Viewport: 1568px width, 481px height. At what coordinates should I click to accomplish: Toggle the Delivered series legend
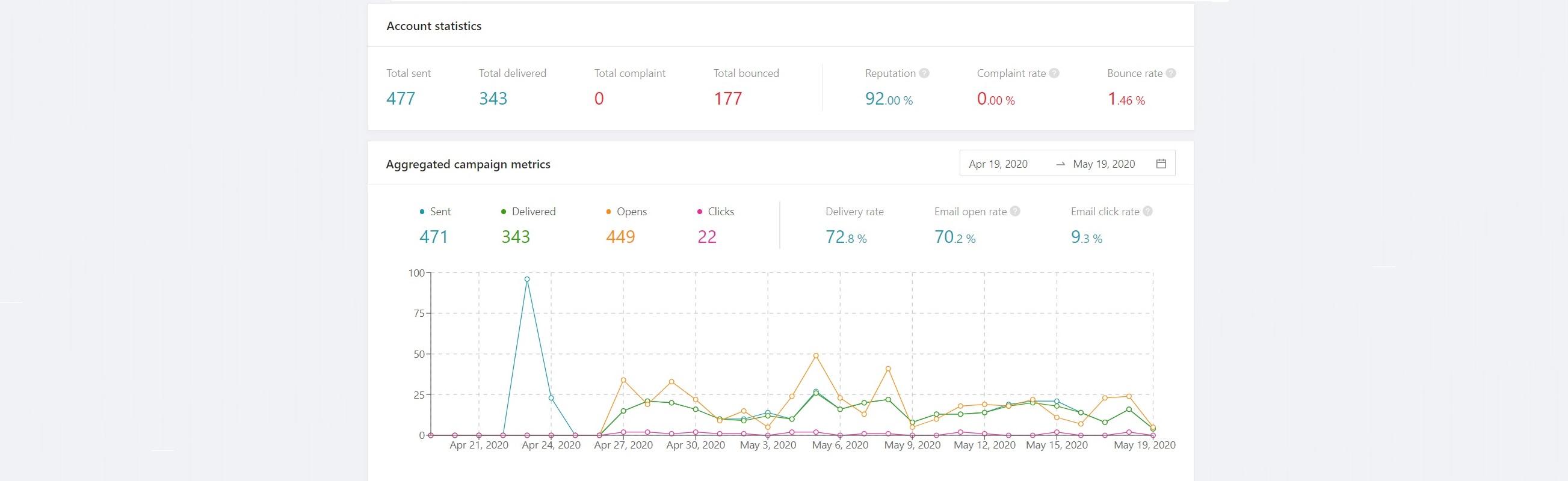(528, 212)
